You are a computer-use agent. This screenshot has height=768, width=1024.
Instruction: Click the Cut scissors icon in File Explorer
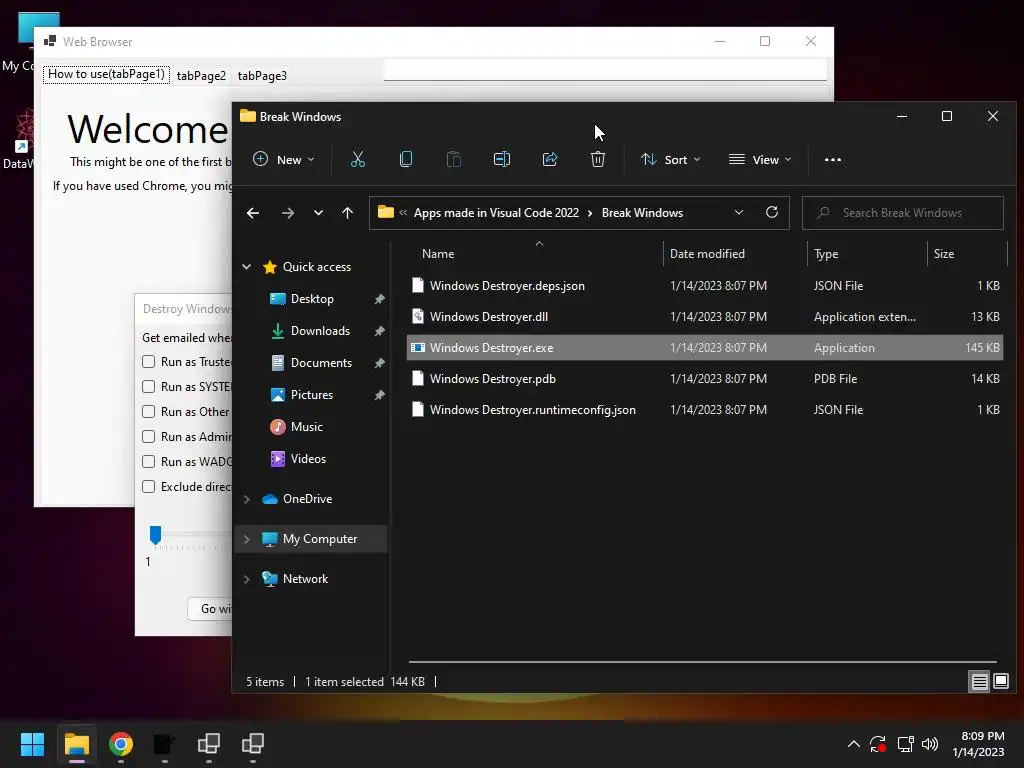pyautogui.click(x=358, y=159)
